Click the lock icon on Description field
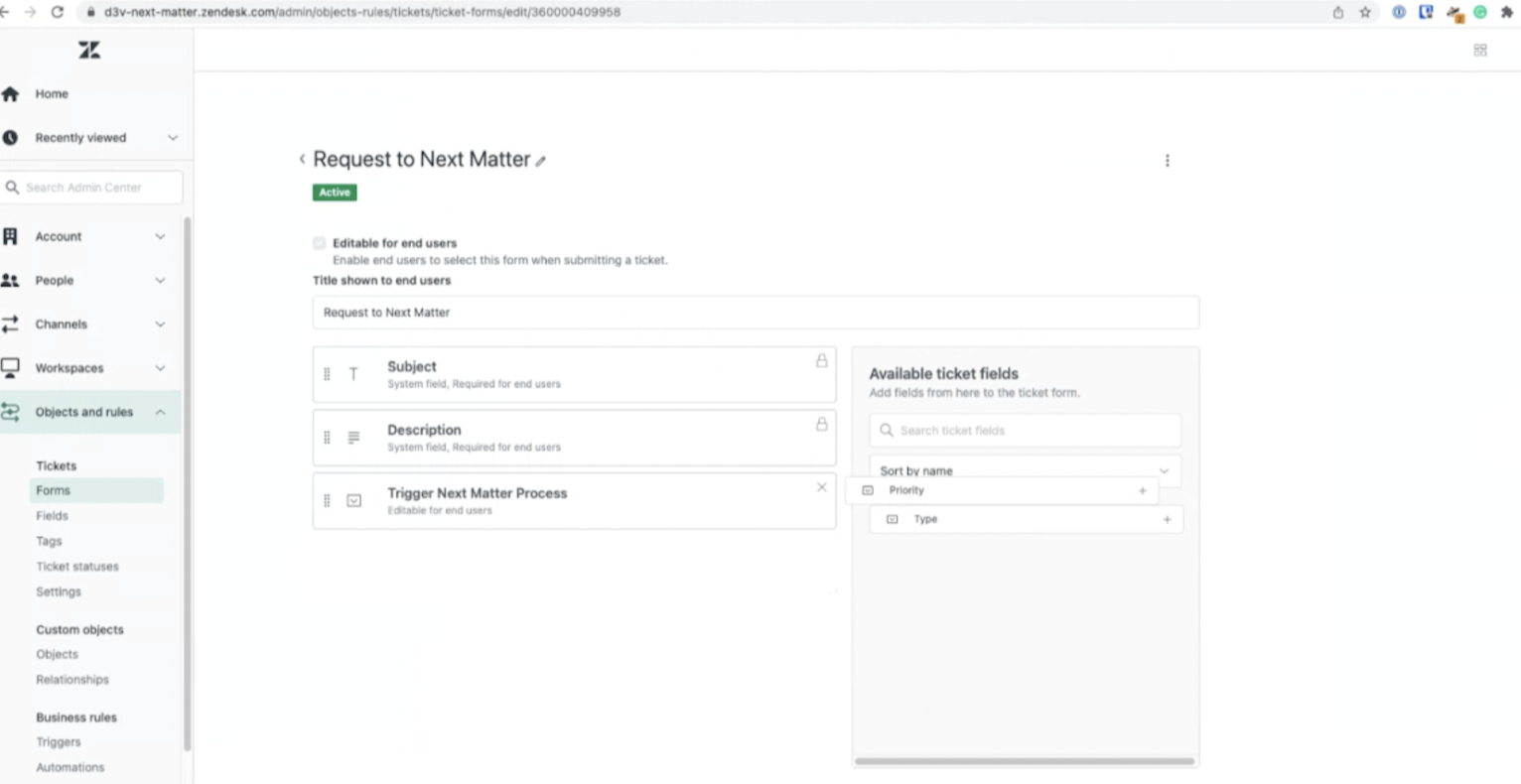This screenshot has height=784, width=1521. coord(821,424)
